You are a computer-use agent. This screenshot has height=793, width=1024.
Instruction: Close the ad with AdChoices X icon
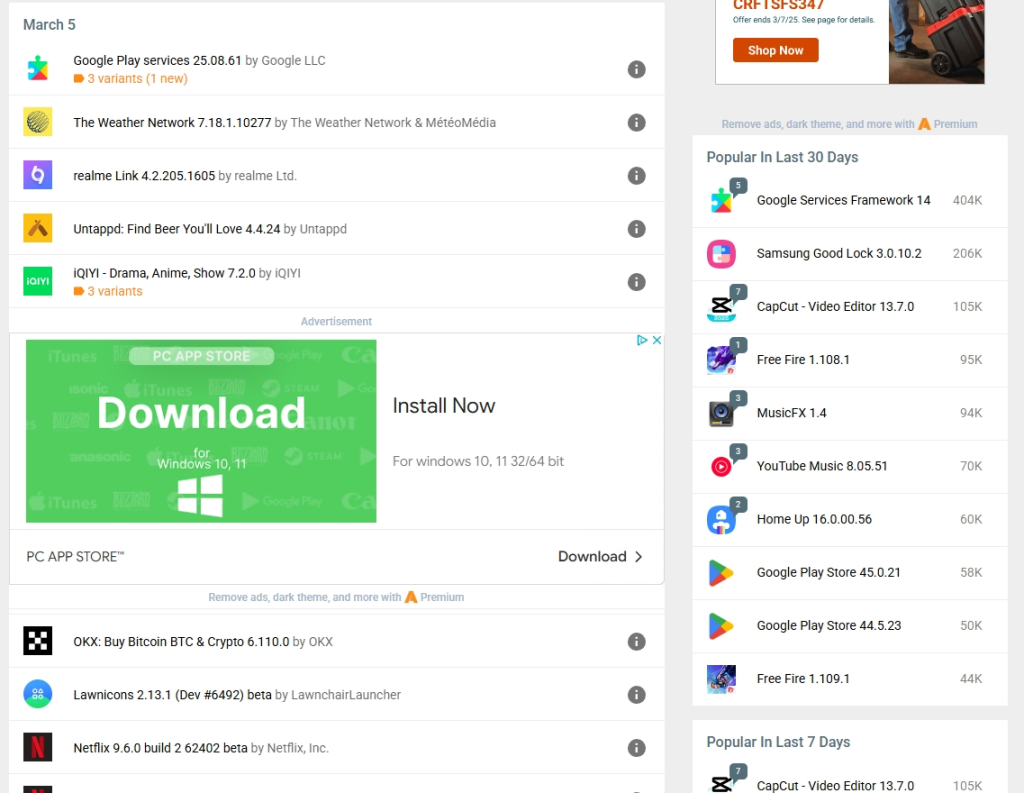657,340
